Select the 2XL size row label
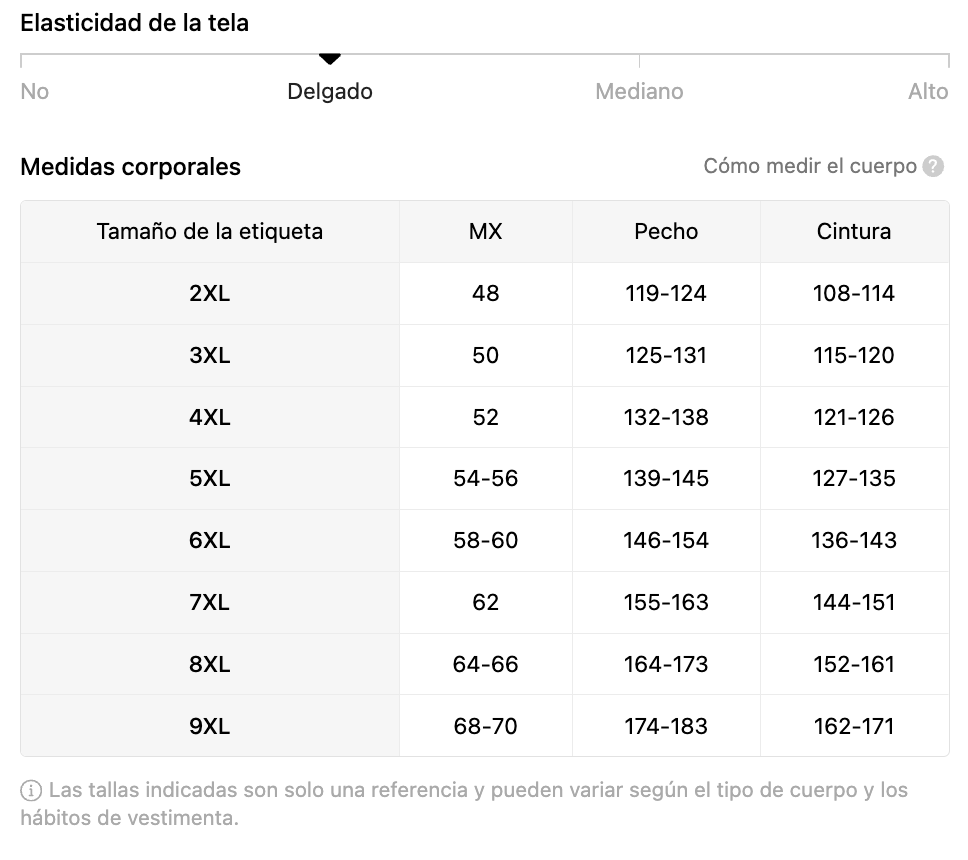The height and width of the screenshot is (860, 968). (x=210, y=294)
